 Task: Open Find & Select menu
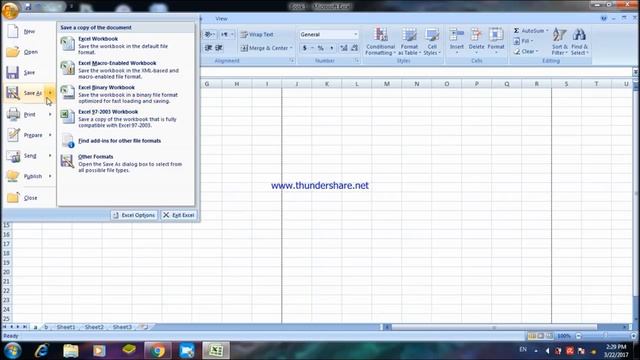[x=580, y=42]
